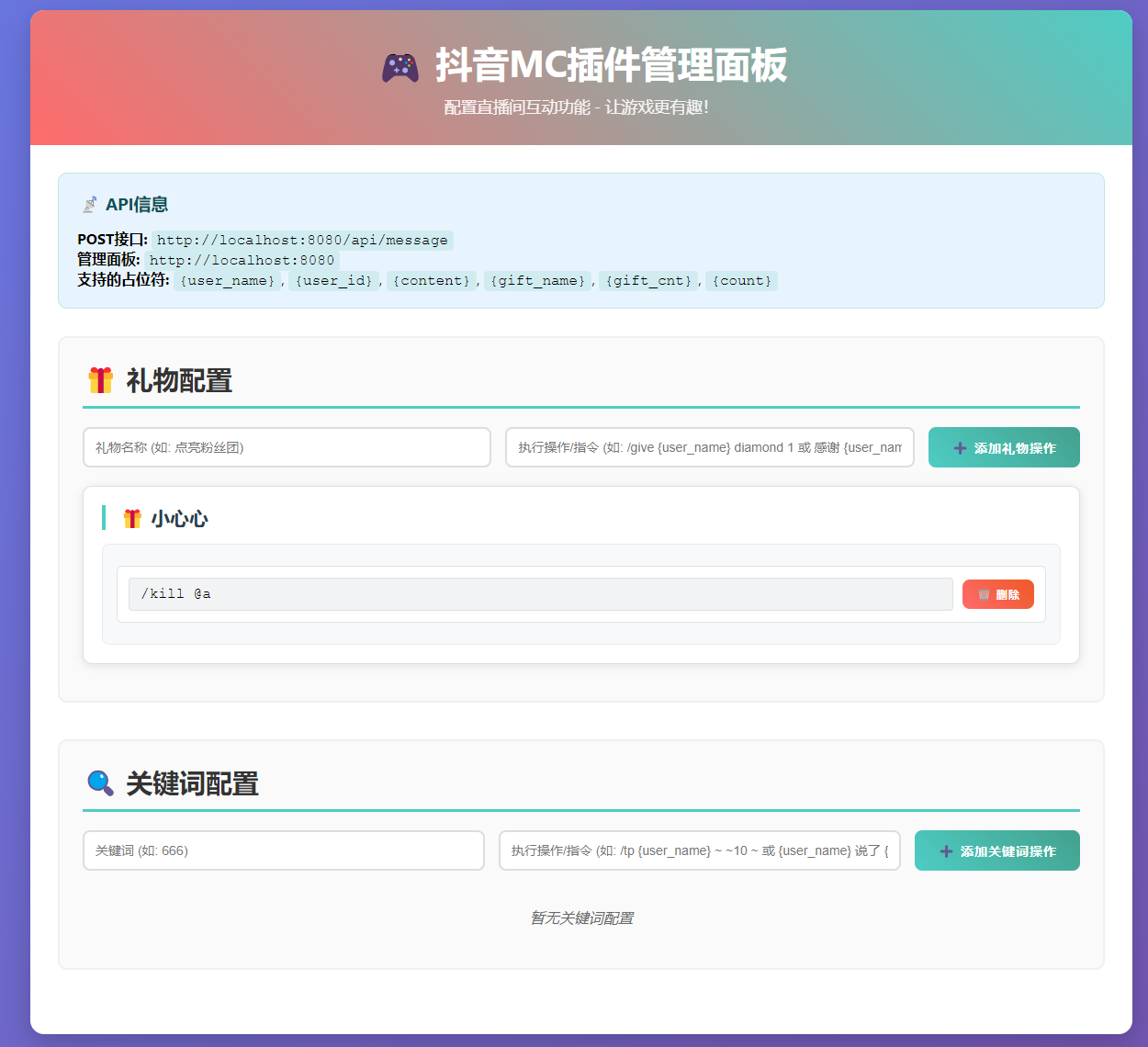
Task: Click the {user_name} placeholder tag
Action: click(x=227, y=281)
